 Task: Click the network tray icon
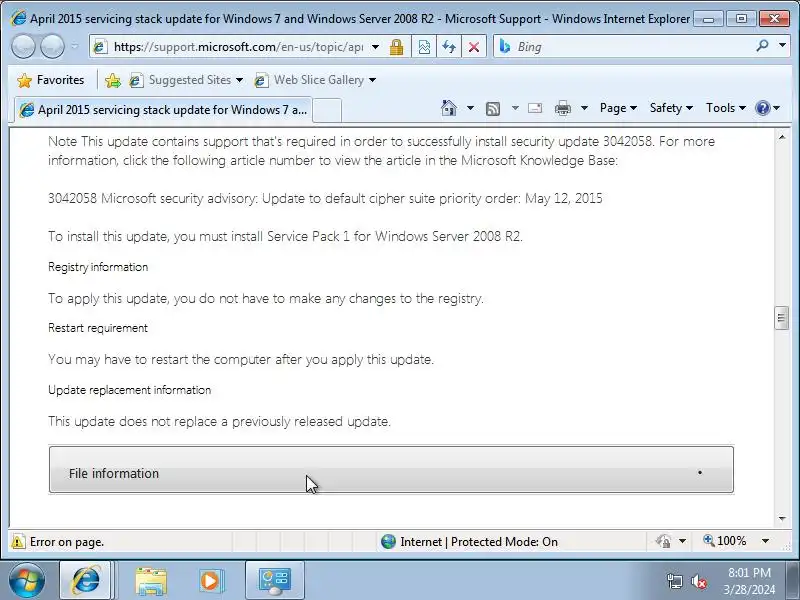675,581
